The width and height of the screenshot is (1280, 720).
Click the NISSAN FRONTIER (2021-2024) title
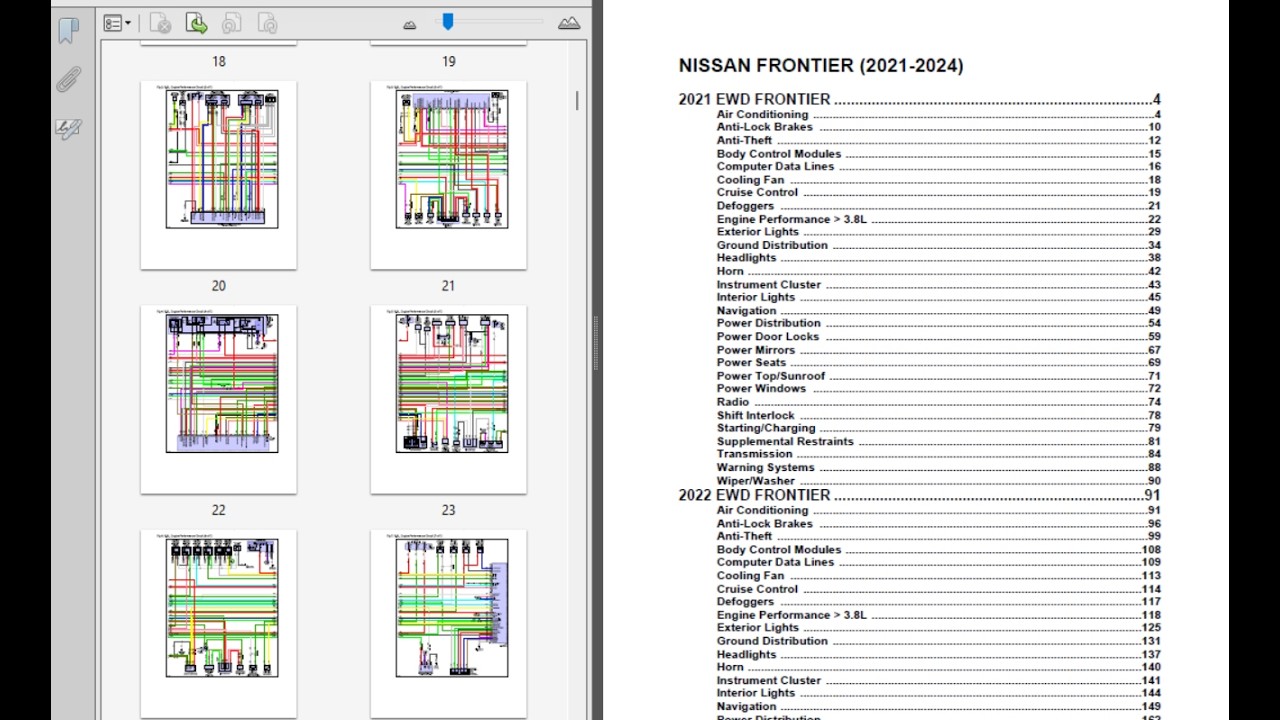(x=821, y=66)
